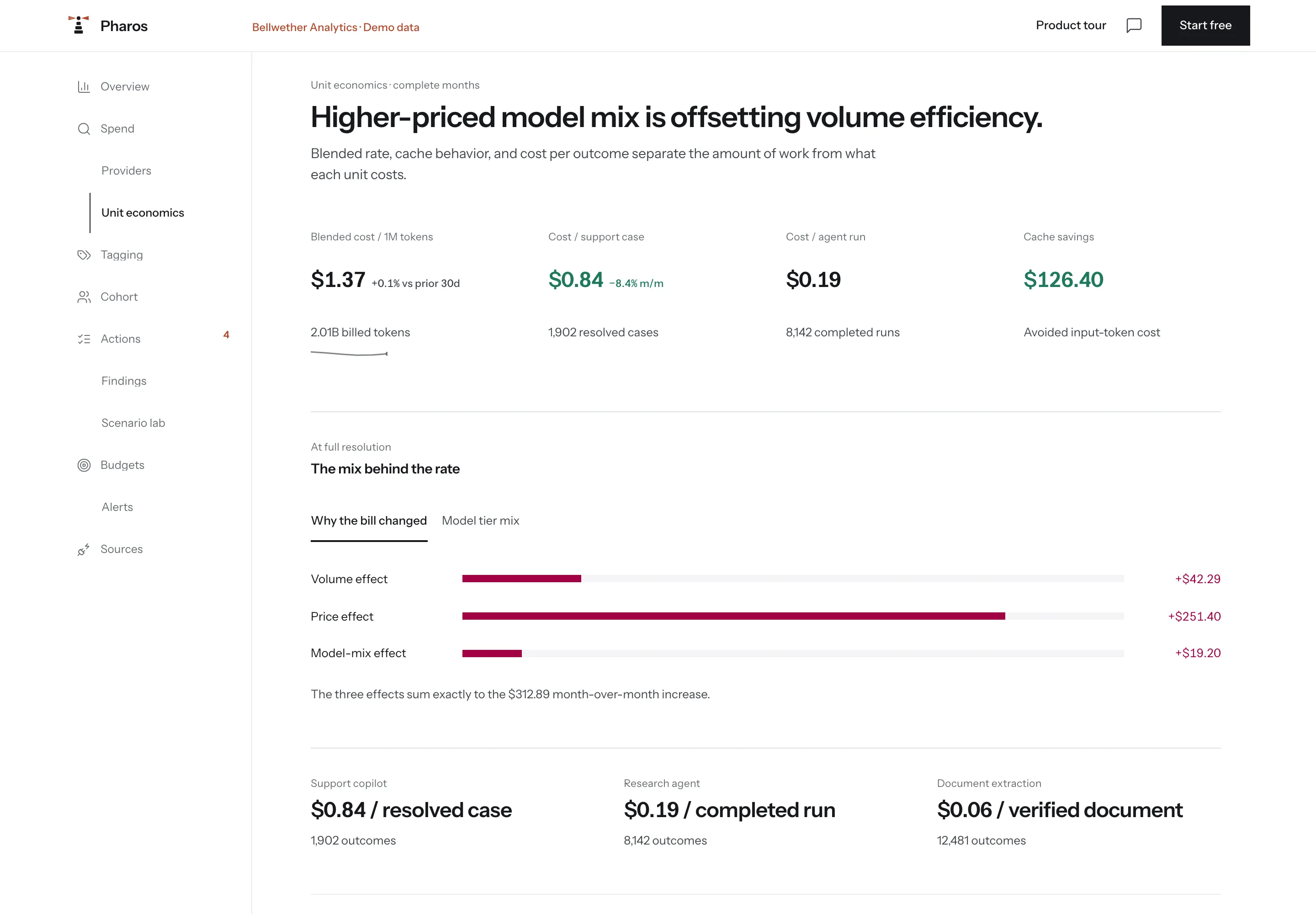Viewport: 1316px width, 914px height.
Task: Open the chat bubble icon in header
Action: click(1133, 26)
